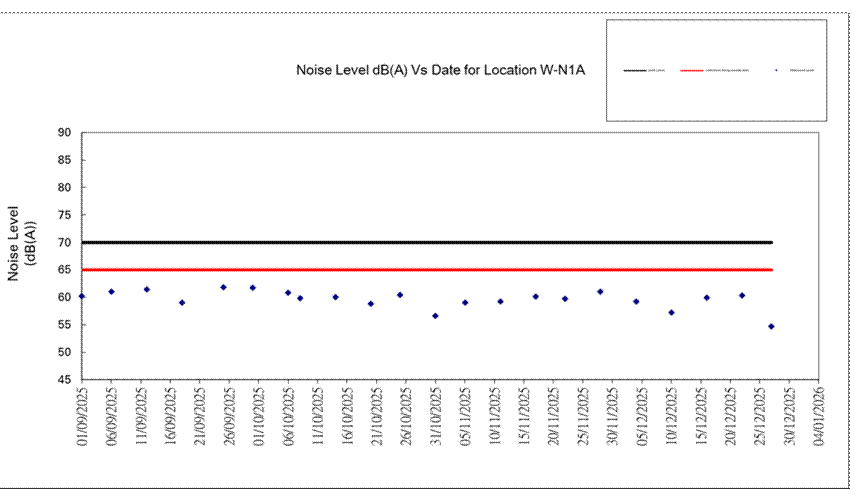This screenshot has width=862, height=504.
Task: Select the legend box in the top right
Action: 716,71
